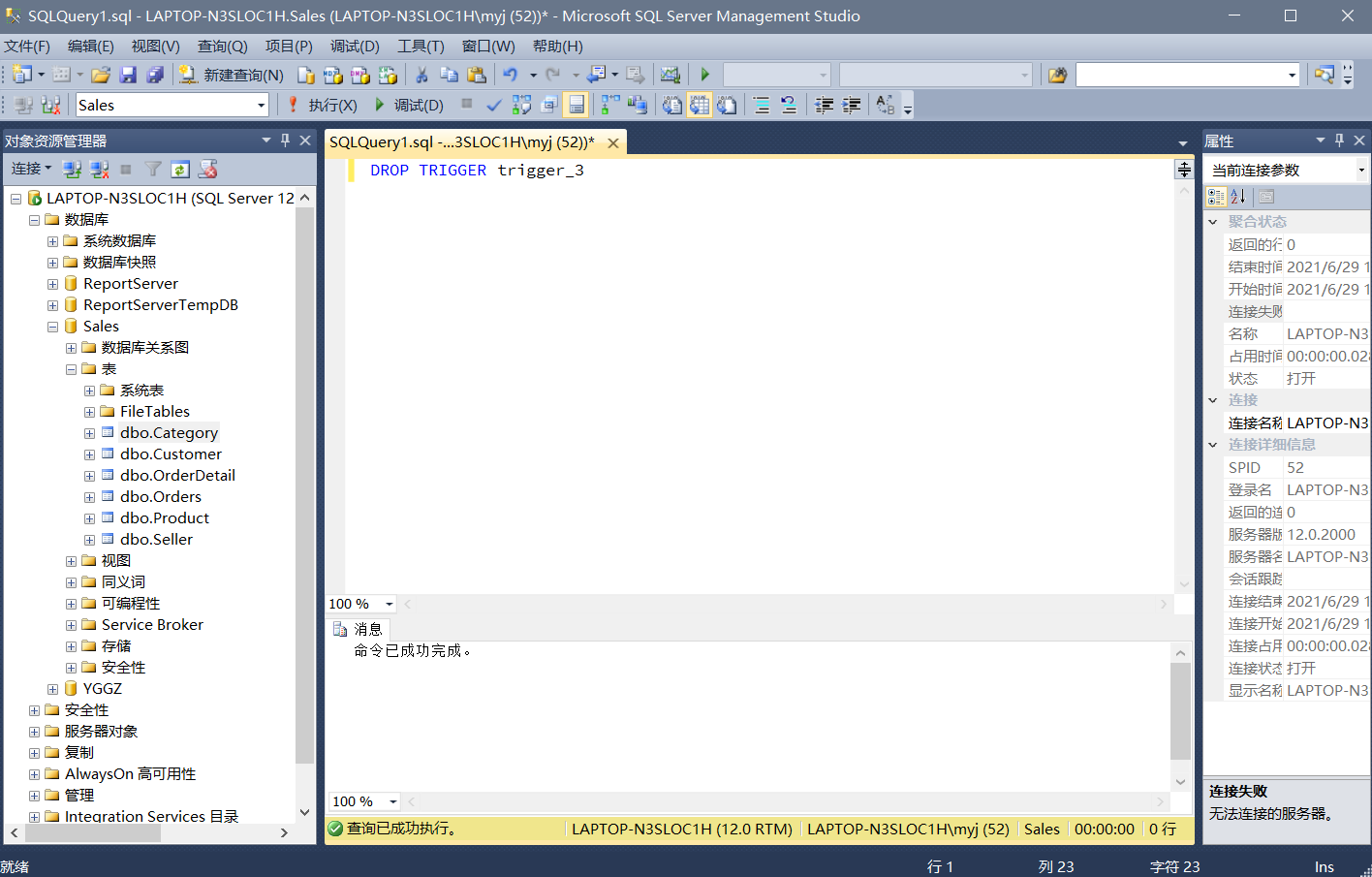Open the 查询(Q) menu
Screen dimensions: 1372x877
[223, 46]
